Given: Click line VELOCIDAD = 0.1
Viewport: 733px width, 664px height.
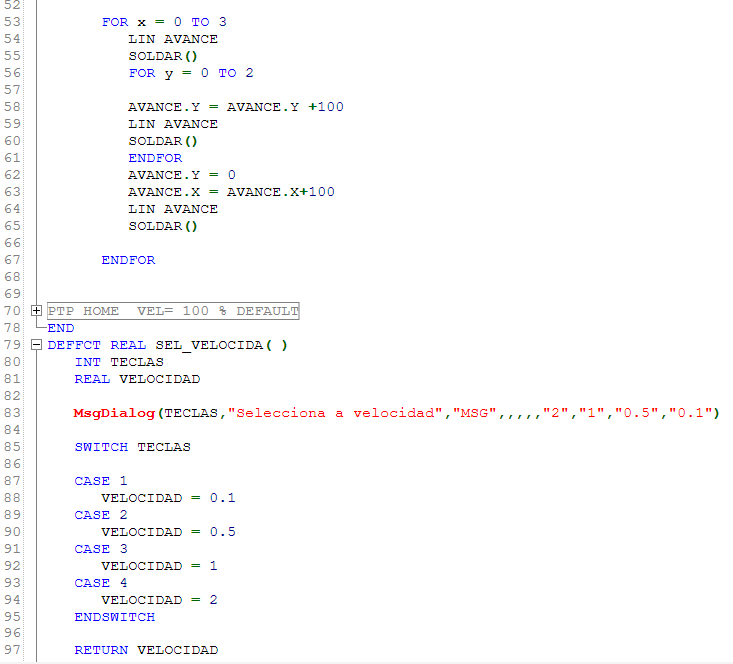Looking at the screenshot, I should [168, 498].
